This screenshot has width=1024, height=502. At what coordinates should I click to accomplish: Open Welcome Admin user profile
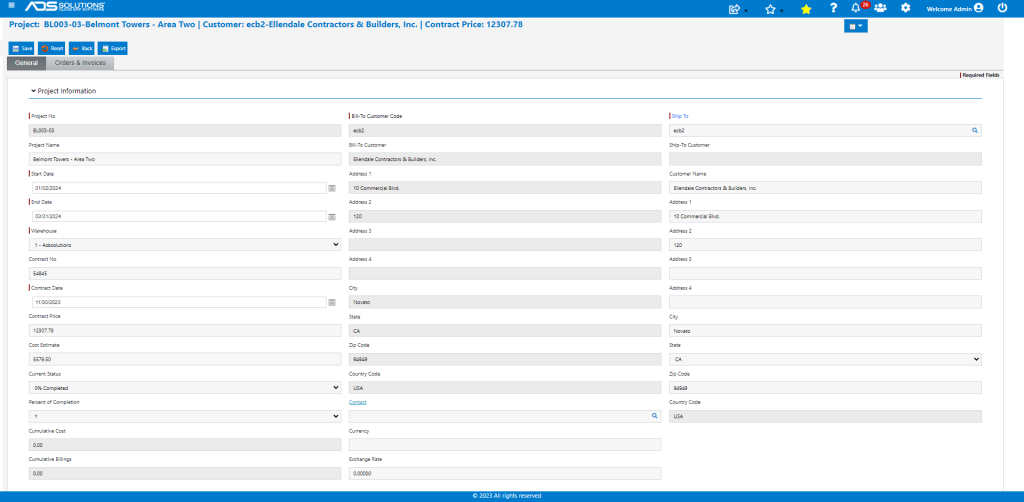coord(955,8)
